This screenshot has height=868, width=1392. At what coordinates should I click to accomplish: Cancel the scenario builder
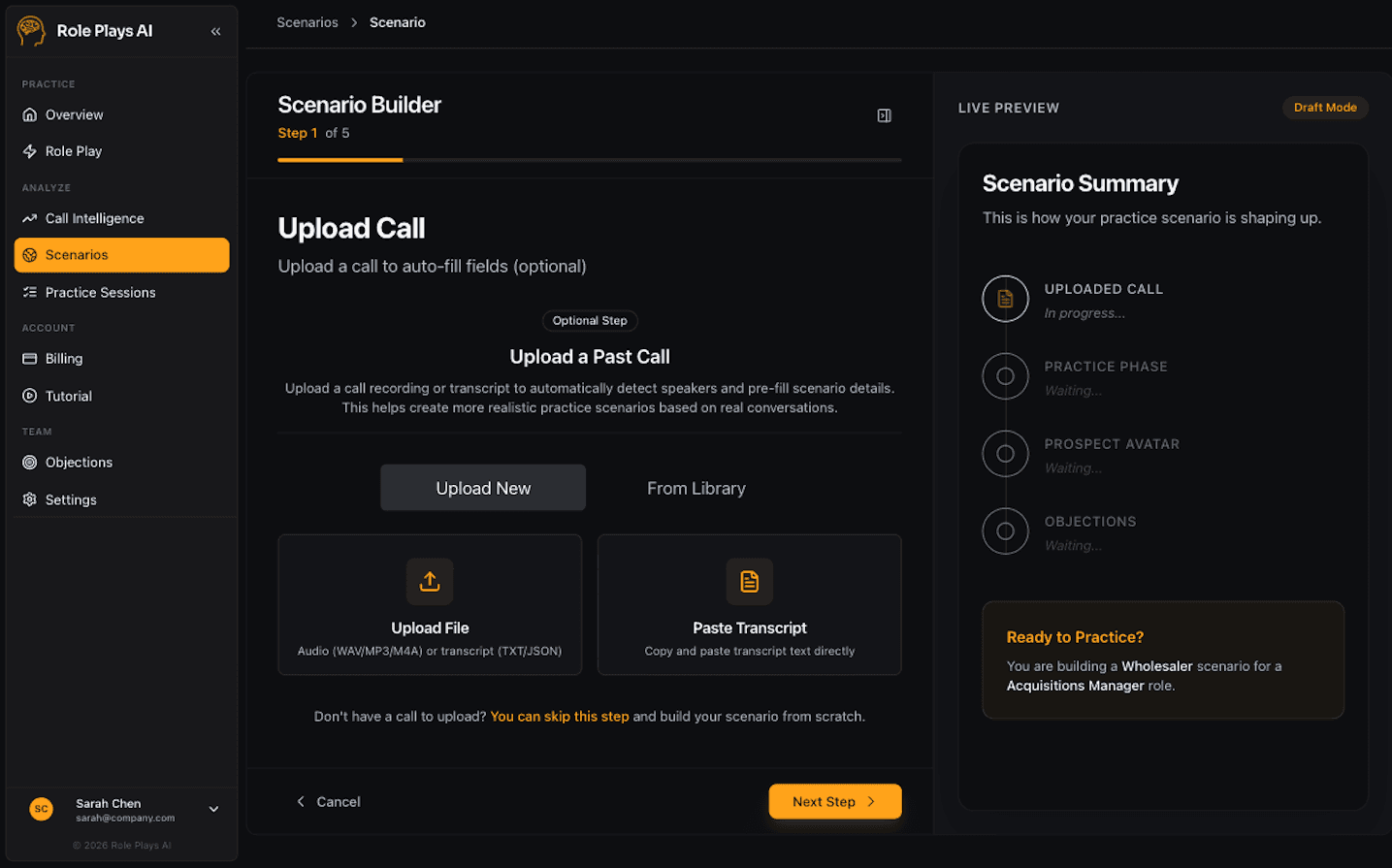coord(329,801)
